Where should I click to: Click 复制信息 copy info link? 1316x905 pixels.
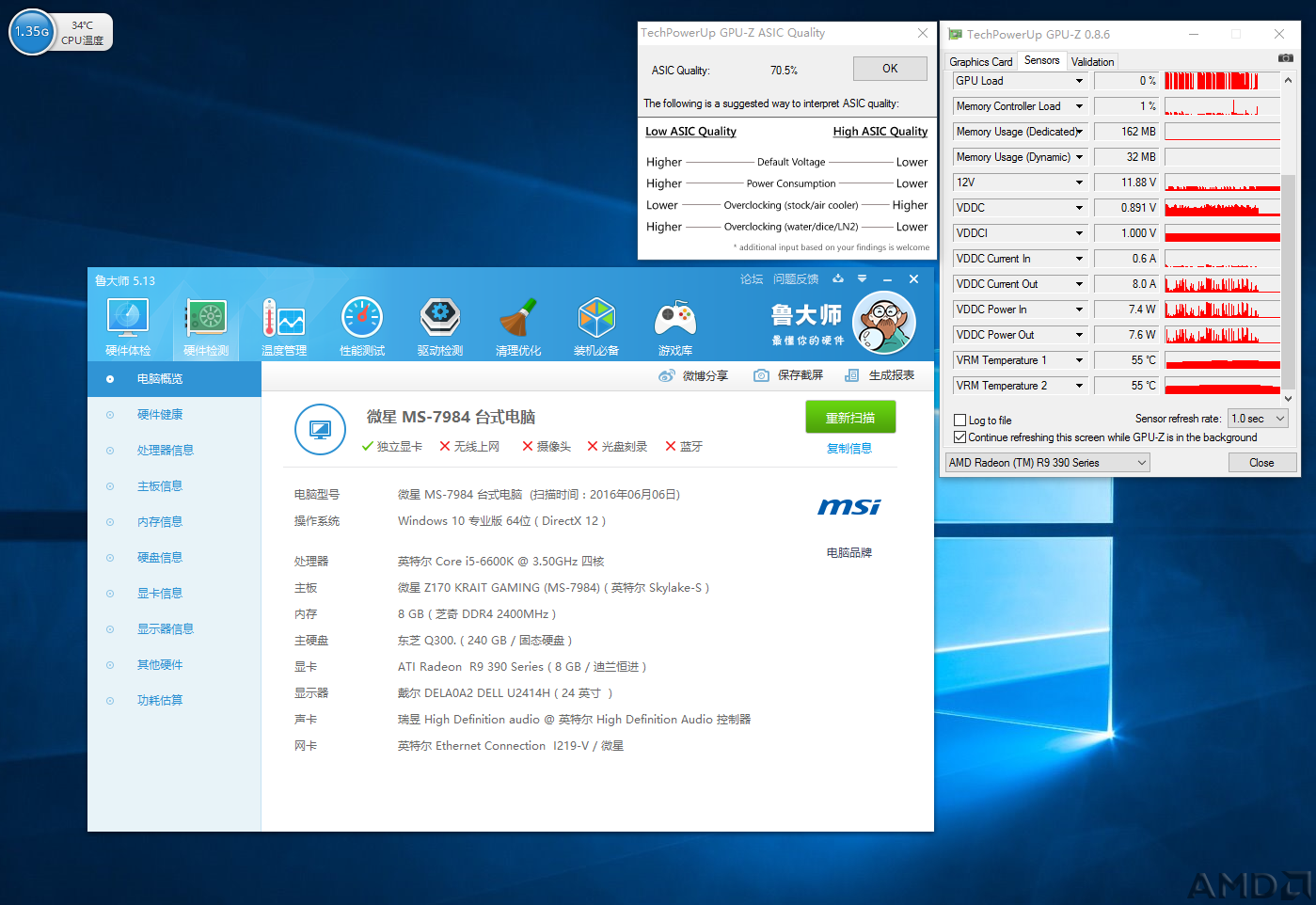point(849,449)
